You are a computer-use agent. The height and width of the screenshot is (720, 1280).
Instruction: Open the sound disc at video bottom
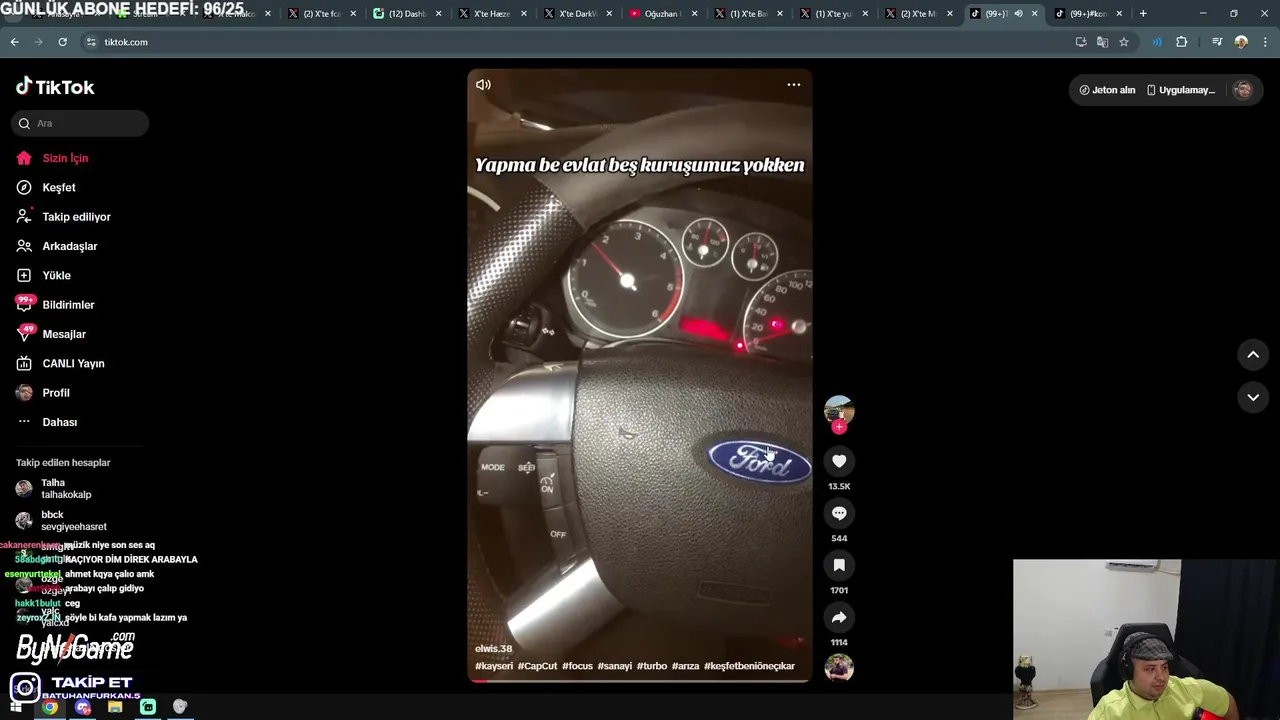point(839,667)
